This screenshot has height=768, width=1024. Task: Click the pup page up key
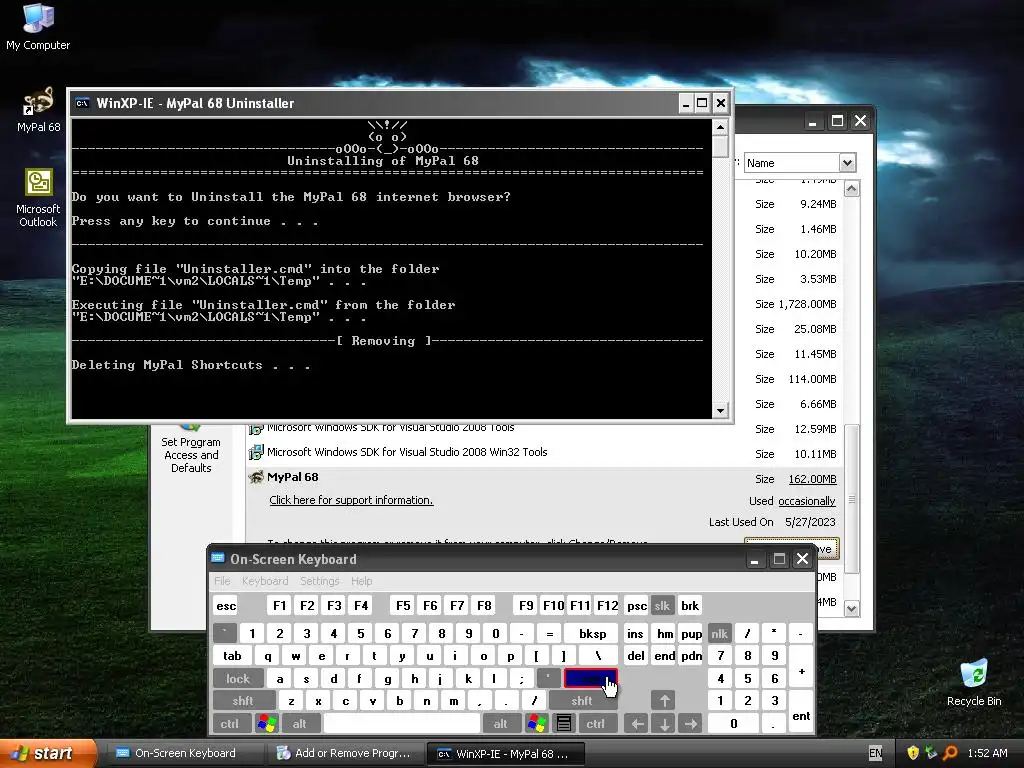691,633
